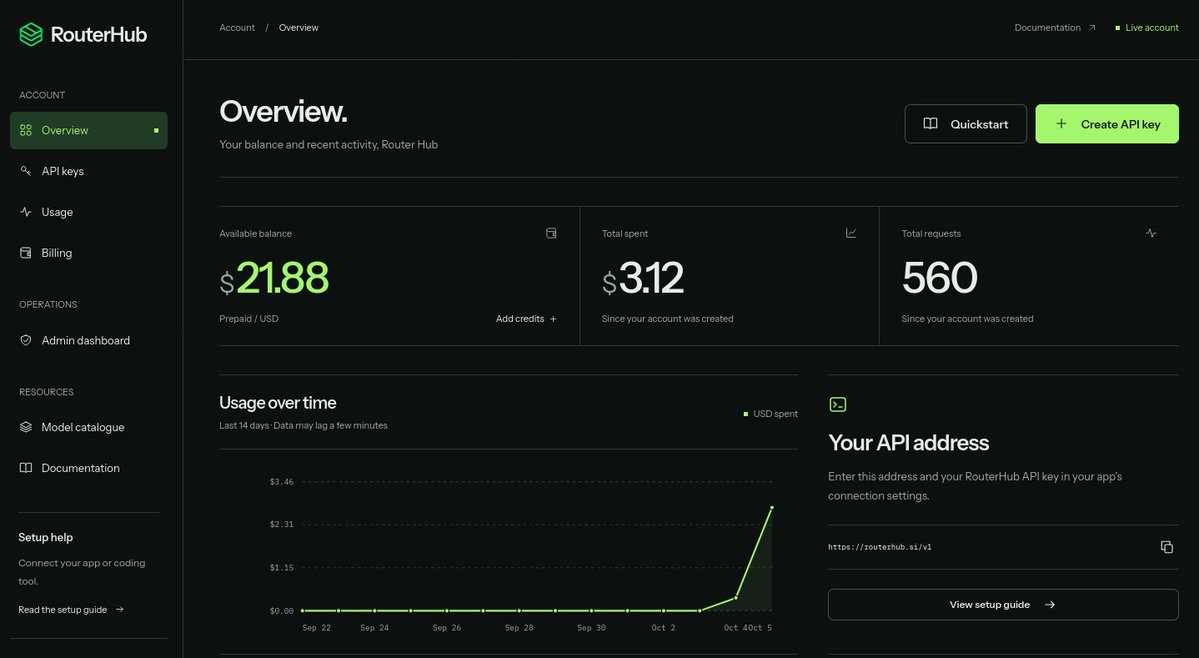Click the plus icon next to Add credits

[554, 319]
